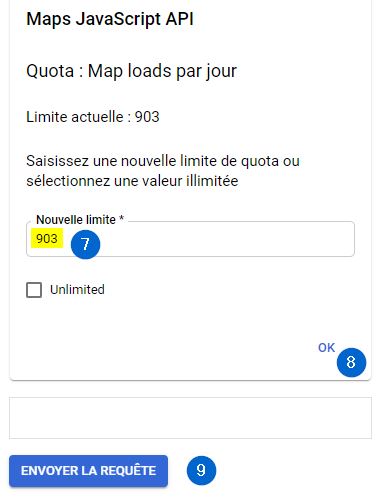Click the blue step 9 badge
This screenshot has width=381, height=501.
(201, 470)
